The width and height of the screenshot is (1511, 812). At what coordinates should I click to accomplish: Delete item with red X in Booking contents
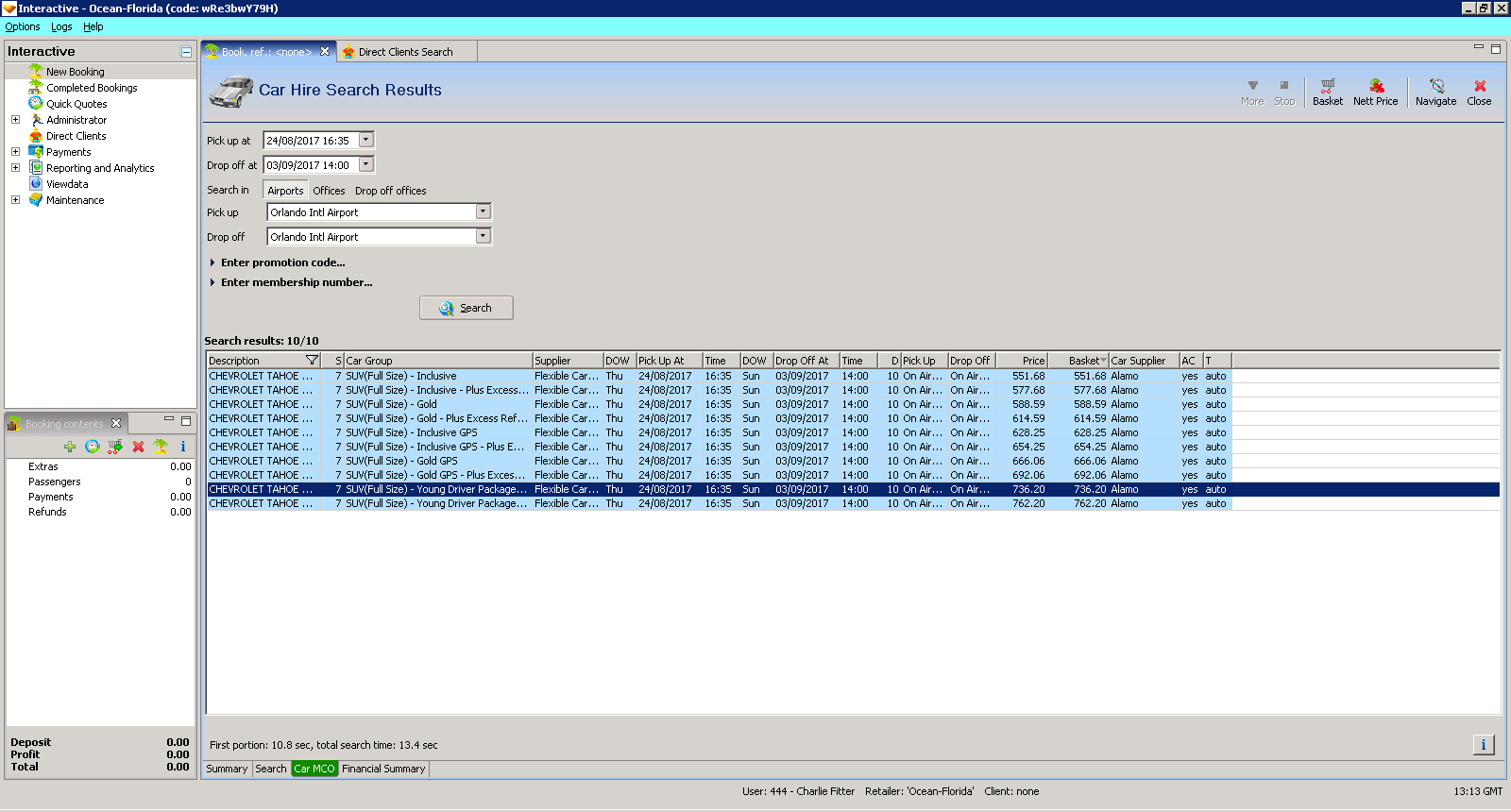138,447
